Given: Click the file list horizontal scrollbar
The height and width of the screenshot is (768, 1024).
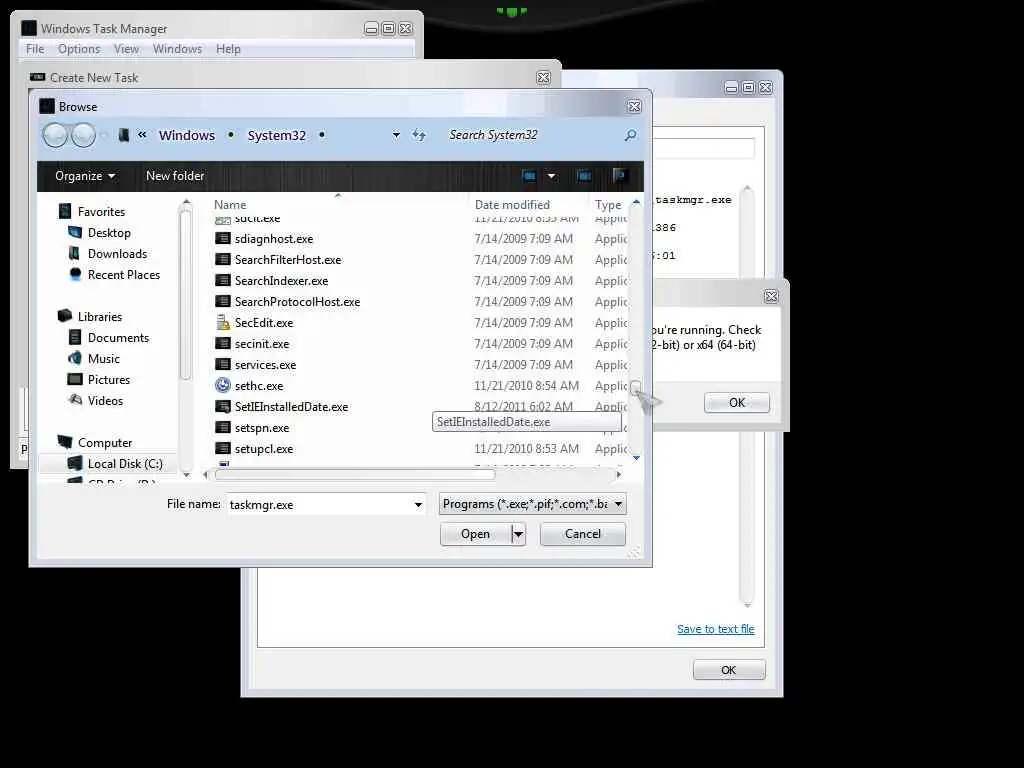Looking at the screenshot, I should point(355,475).
